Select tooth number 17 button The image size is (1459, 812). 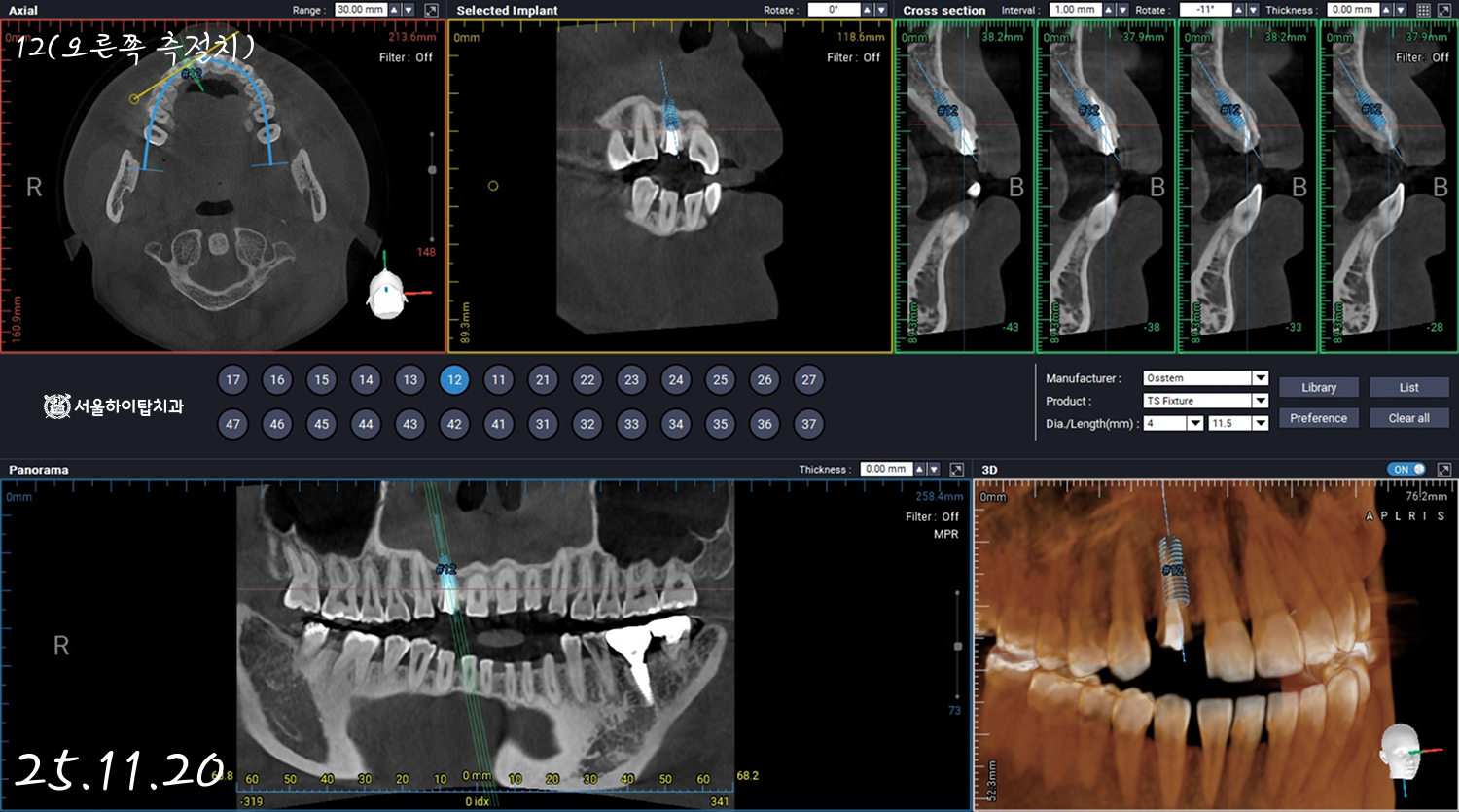point(232,380)
